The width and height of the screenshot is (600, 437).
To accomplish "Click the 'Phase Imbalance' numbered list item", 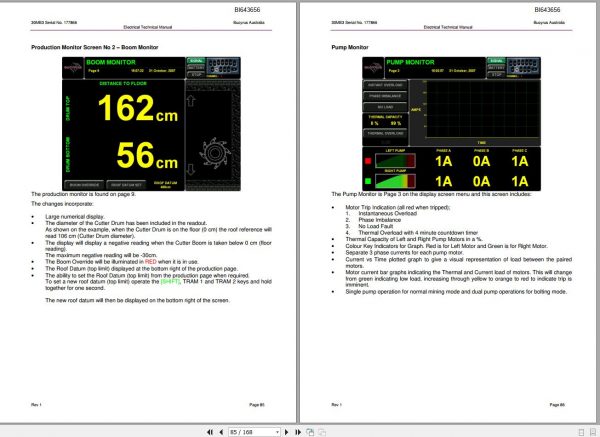I will click(380, 220).
